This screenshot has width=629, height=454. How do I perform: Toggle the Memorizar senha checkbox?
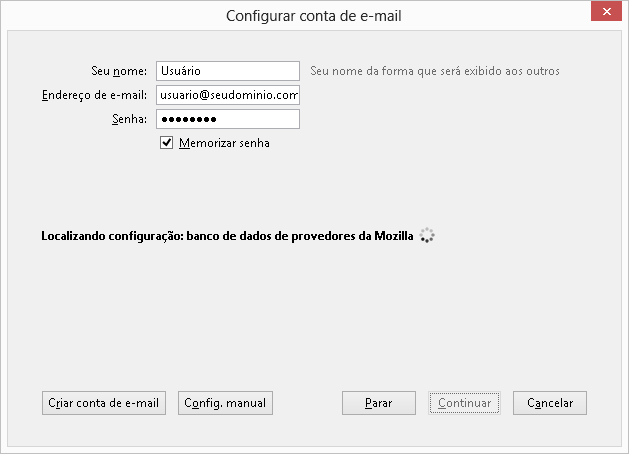(167, 143)
